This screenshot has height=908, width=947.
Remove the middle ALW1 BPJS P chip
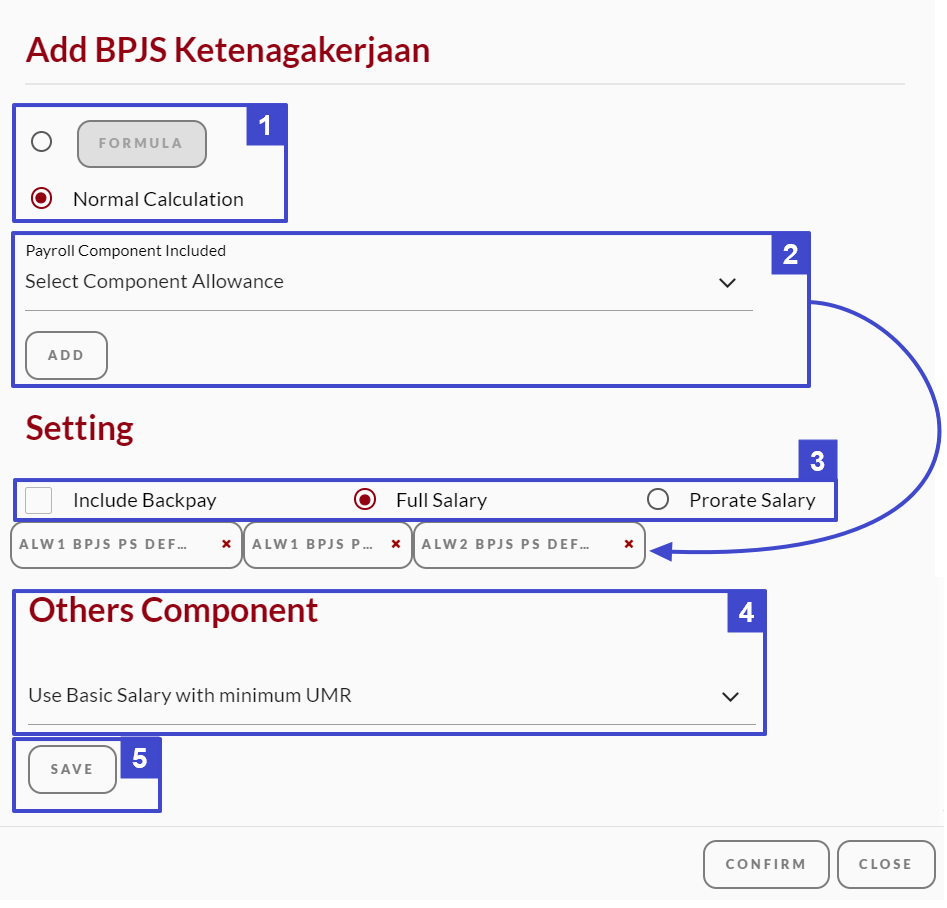click(396, 544)
